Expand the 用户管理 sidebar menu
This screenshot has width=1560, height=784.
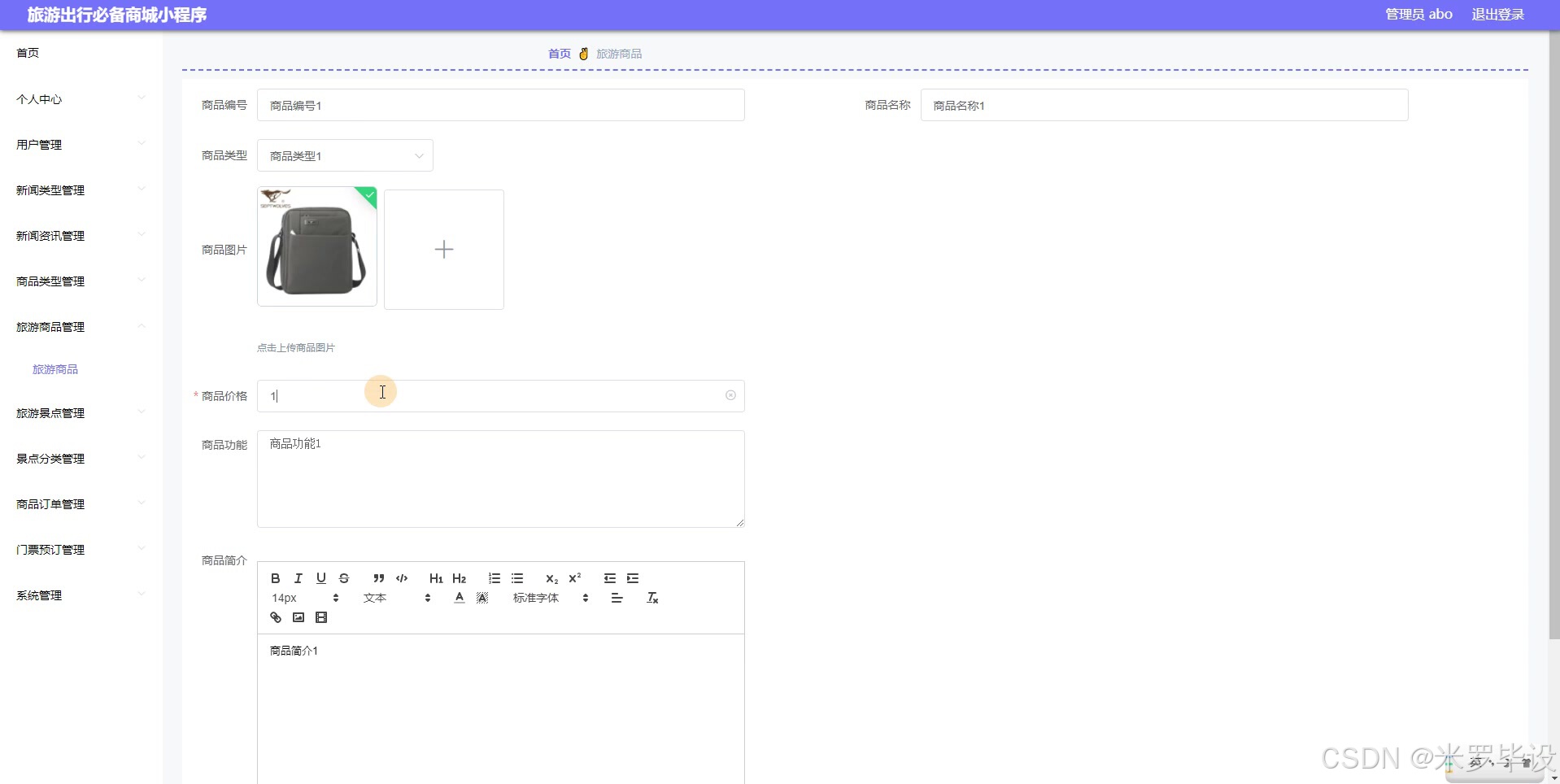[81, 145]
